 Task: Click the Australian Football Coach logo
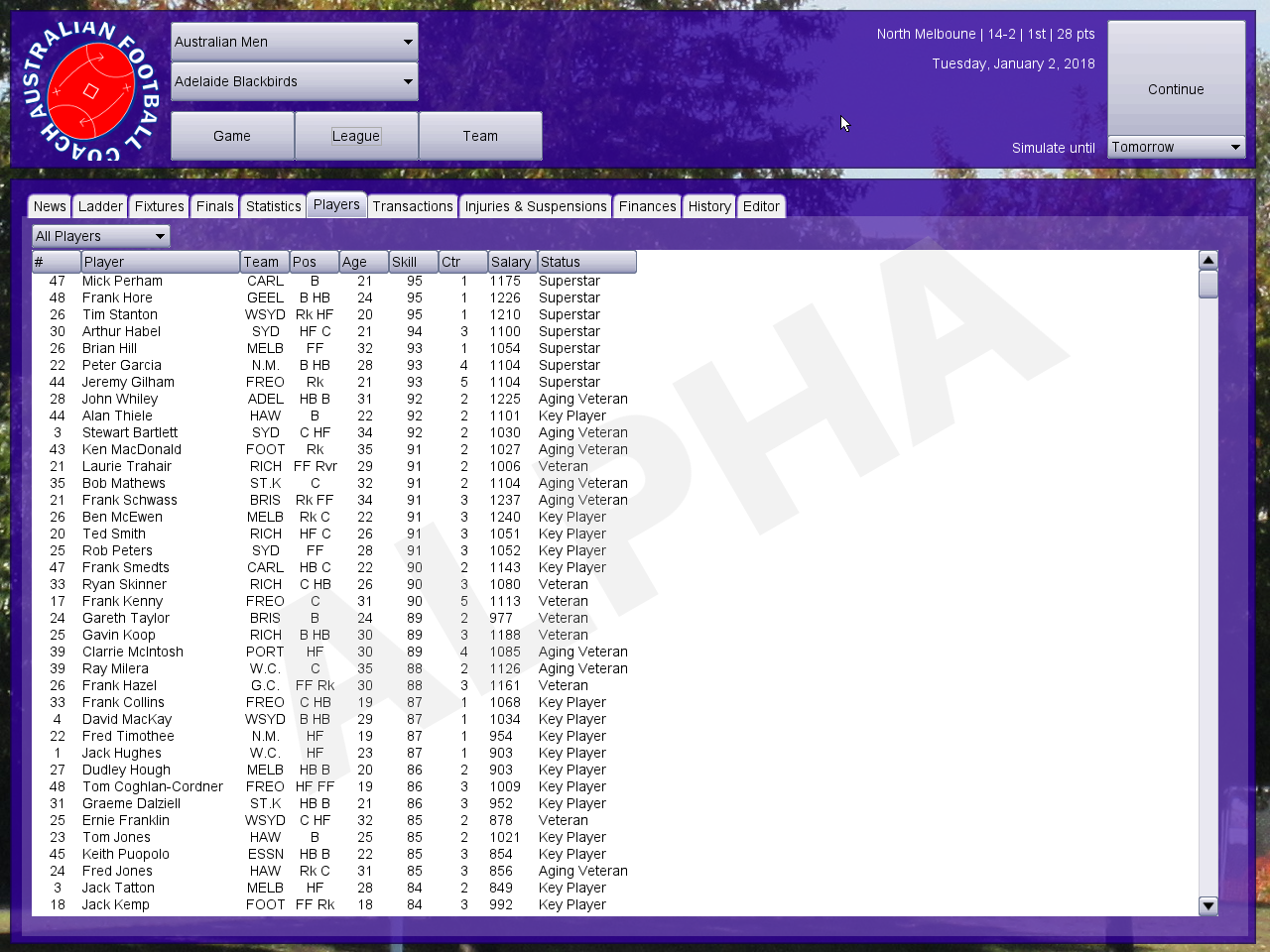tap(90, 90)
